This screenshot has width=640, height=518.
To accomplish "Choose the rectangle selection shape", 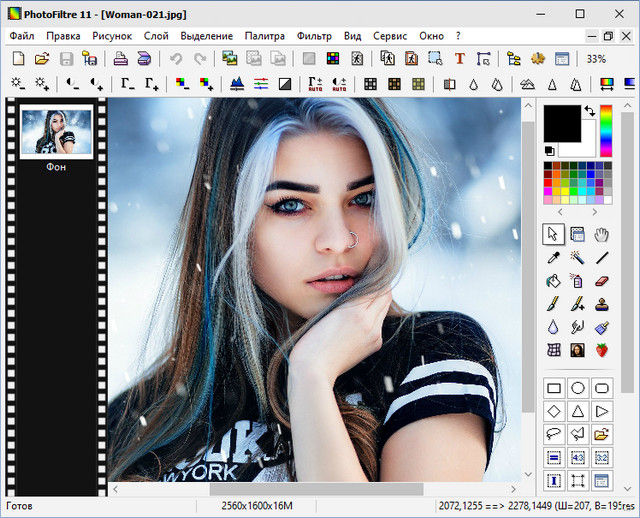I will [x=553, y=388].
